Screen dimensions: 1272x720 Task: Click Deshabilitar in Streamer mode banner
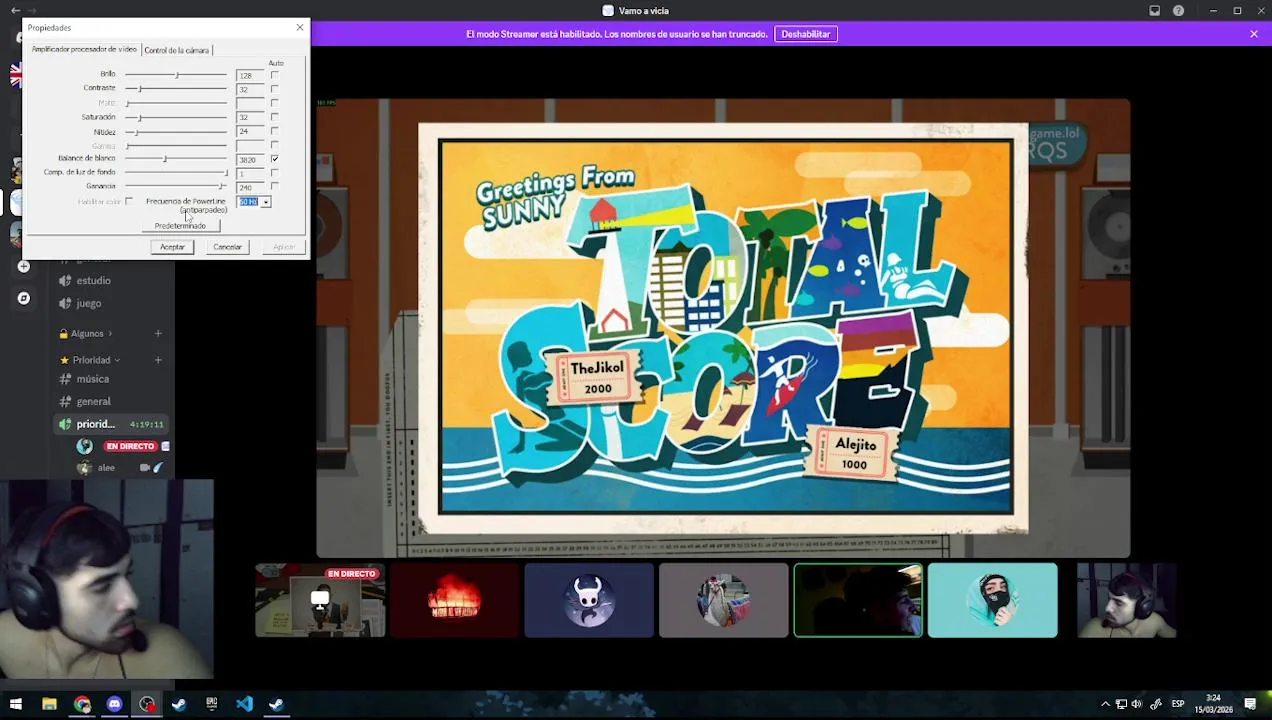pyautogui.click(x=805, y=34)
